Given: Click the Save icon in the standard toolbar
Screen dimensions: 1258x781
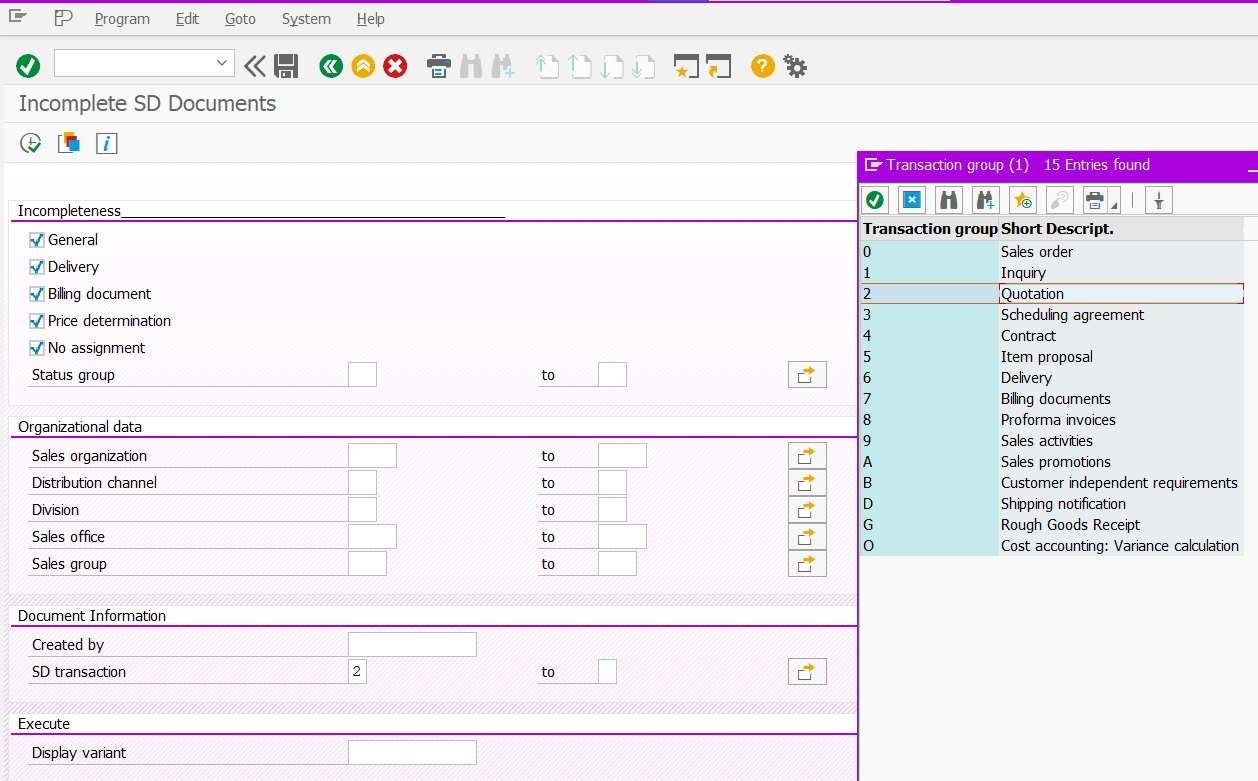Looking at the screenshot, I should coord(287,65).
